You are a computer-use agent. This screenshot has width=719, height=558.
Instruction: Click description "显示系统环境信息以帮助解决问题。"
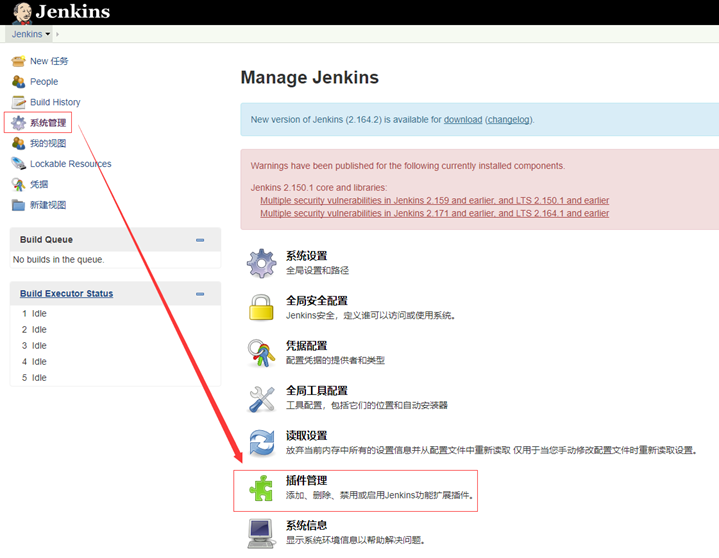(355, 540)
